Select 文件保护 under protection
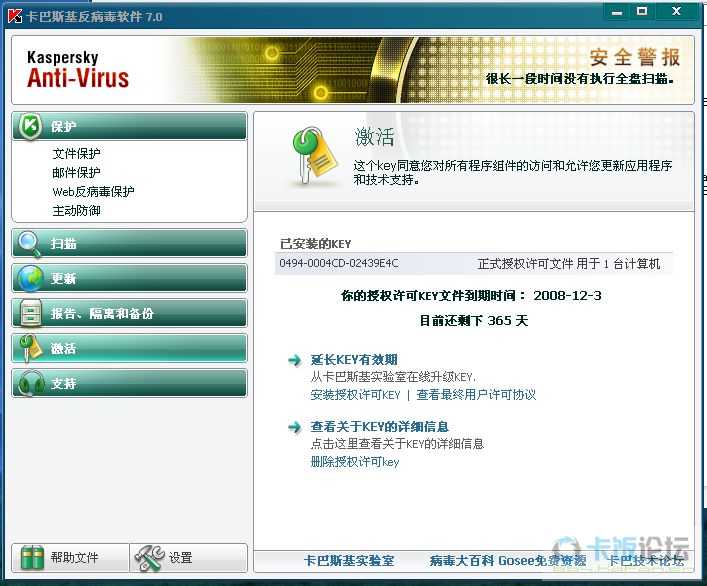 pos(76,153)
